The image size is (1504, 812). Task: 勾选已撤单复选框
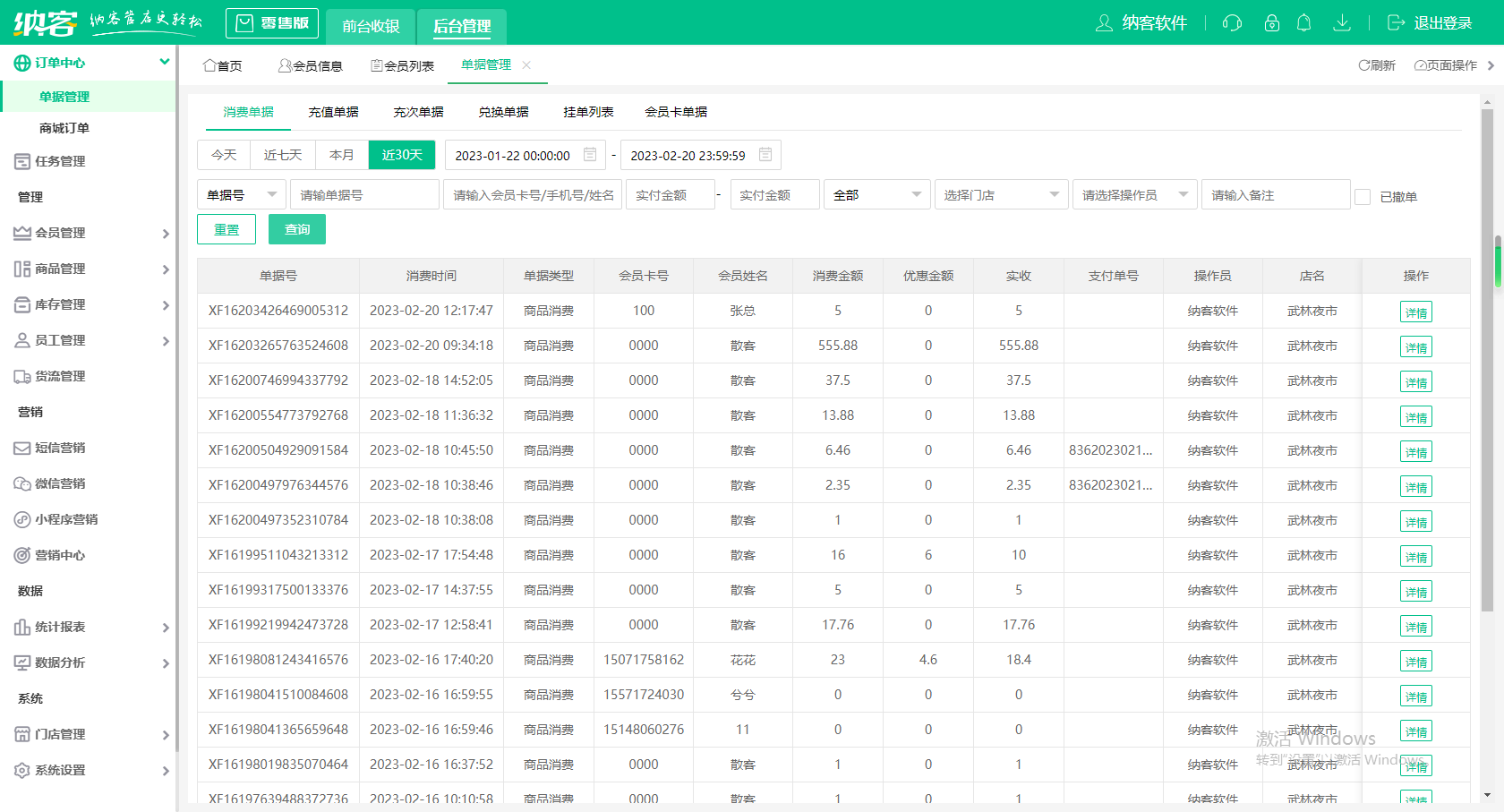[x=1364, y=197]
